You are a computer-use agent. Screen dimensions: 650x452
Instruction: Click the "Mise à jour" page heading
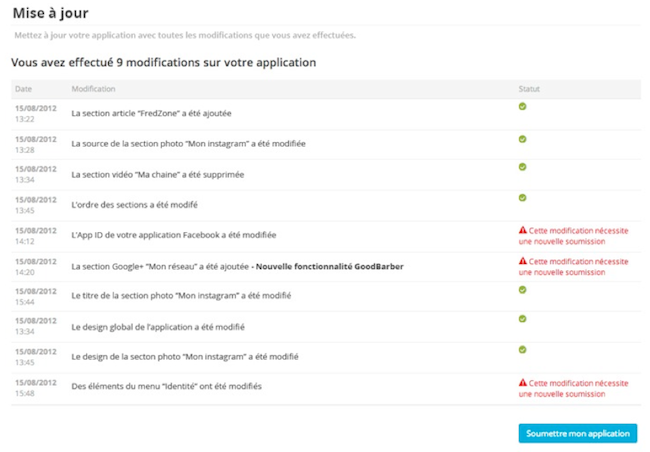coord(50,13)
